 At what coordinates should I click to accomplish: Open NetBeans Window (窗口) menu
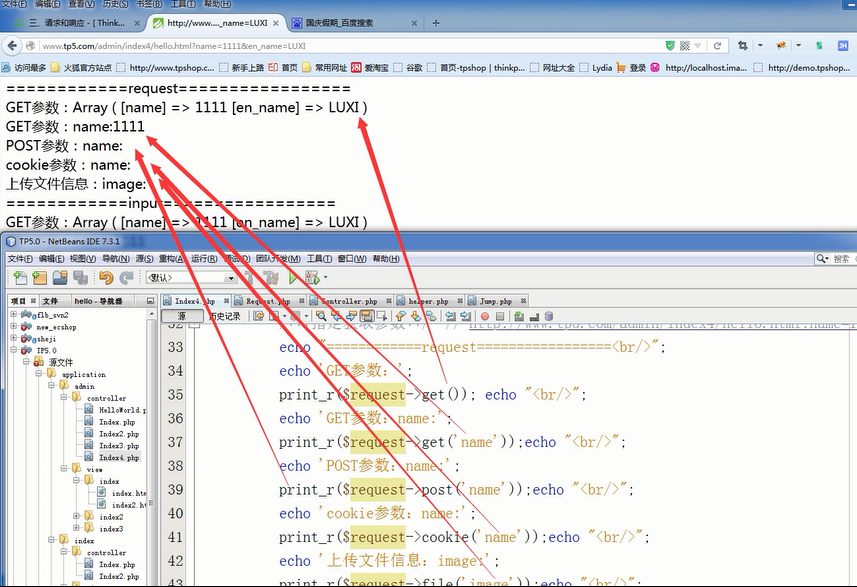[351, 259]
